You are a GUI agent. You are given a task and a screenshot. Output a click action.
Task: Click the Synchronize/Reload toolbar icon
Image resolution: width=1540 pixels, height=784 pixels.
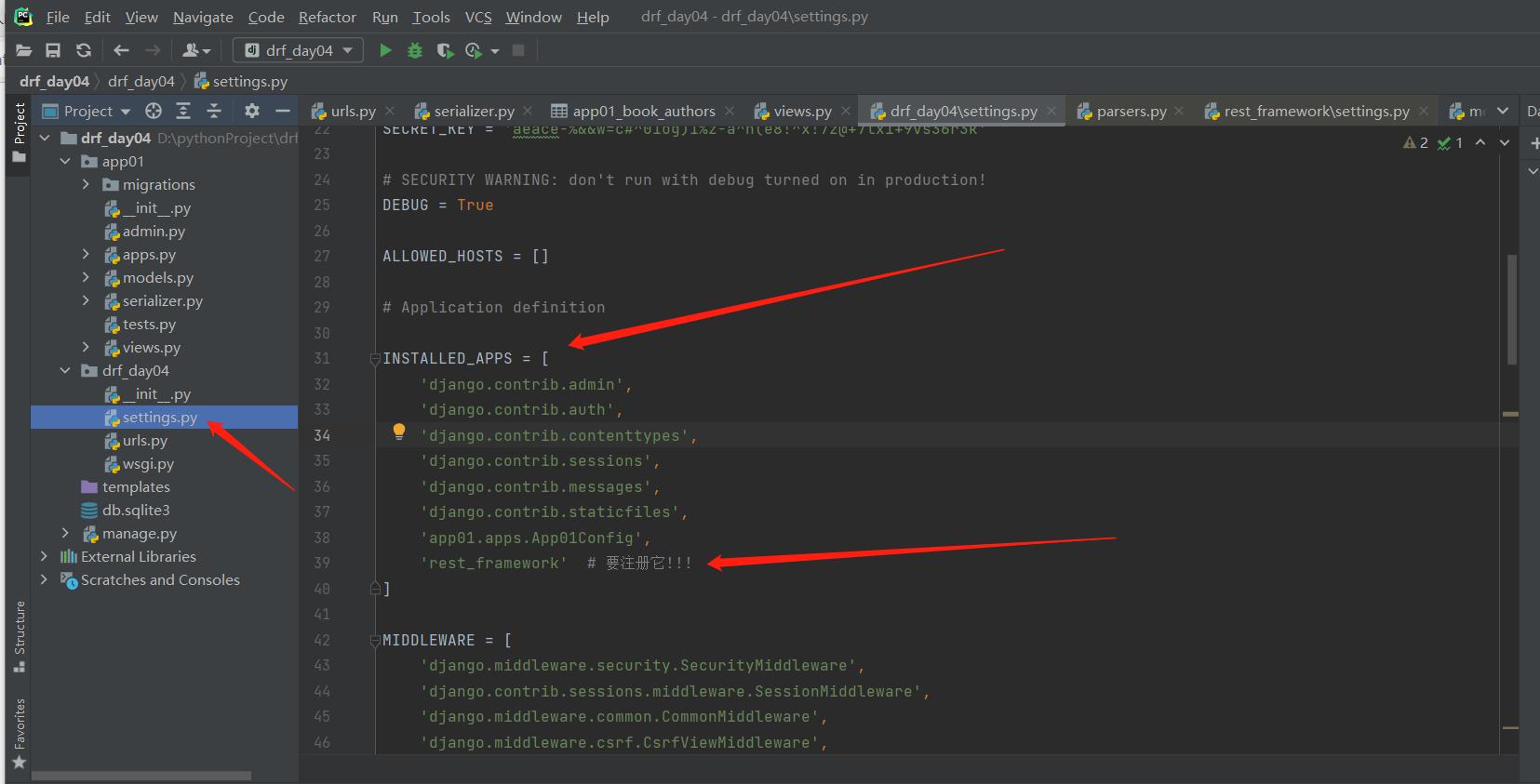pos(84,50)
